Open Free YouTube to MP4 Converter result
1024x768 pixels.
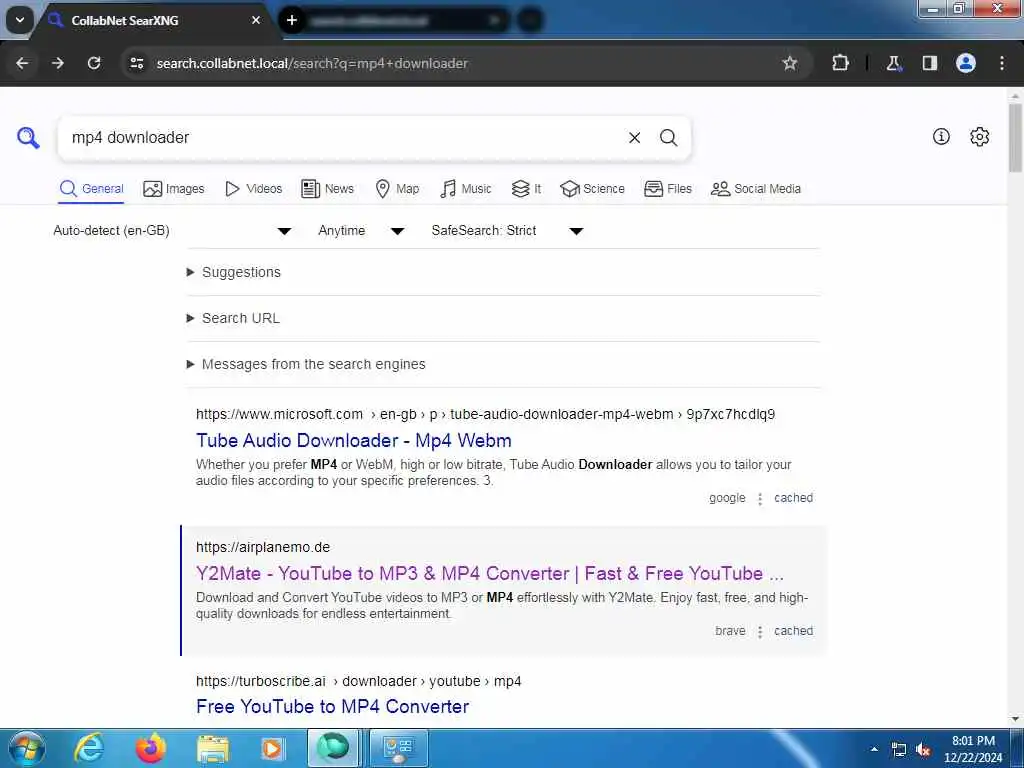(332, 707)
